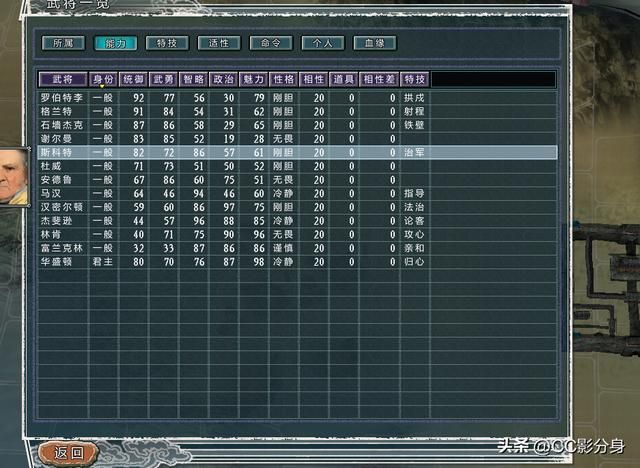Select officer 富兰克林

pyautogui.click(x=297, y=248)
